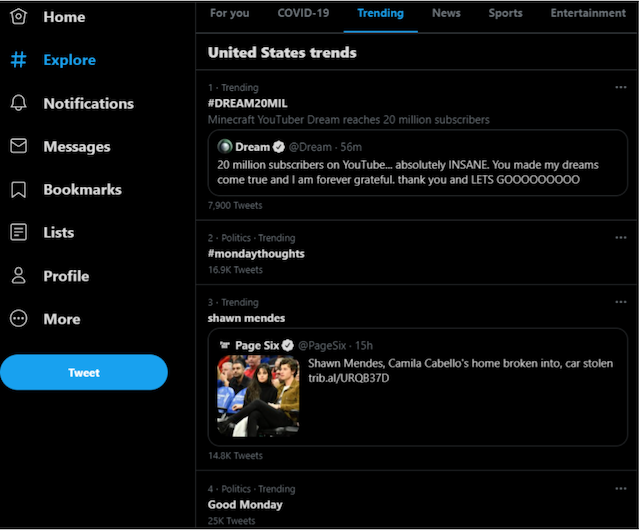640x530 pixels.
Task: Open options menu for Good Monday trend
Action: coord(621,489)
